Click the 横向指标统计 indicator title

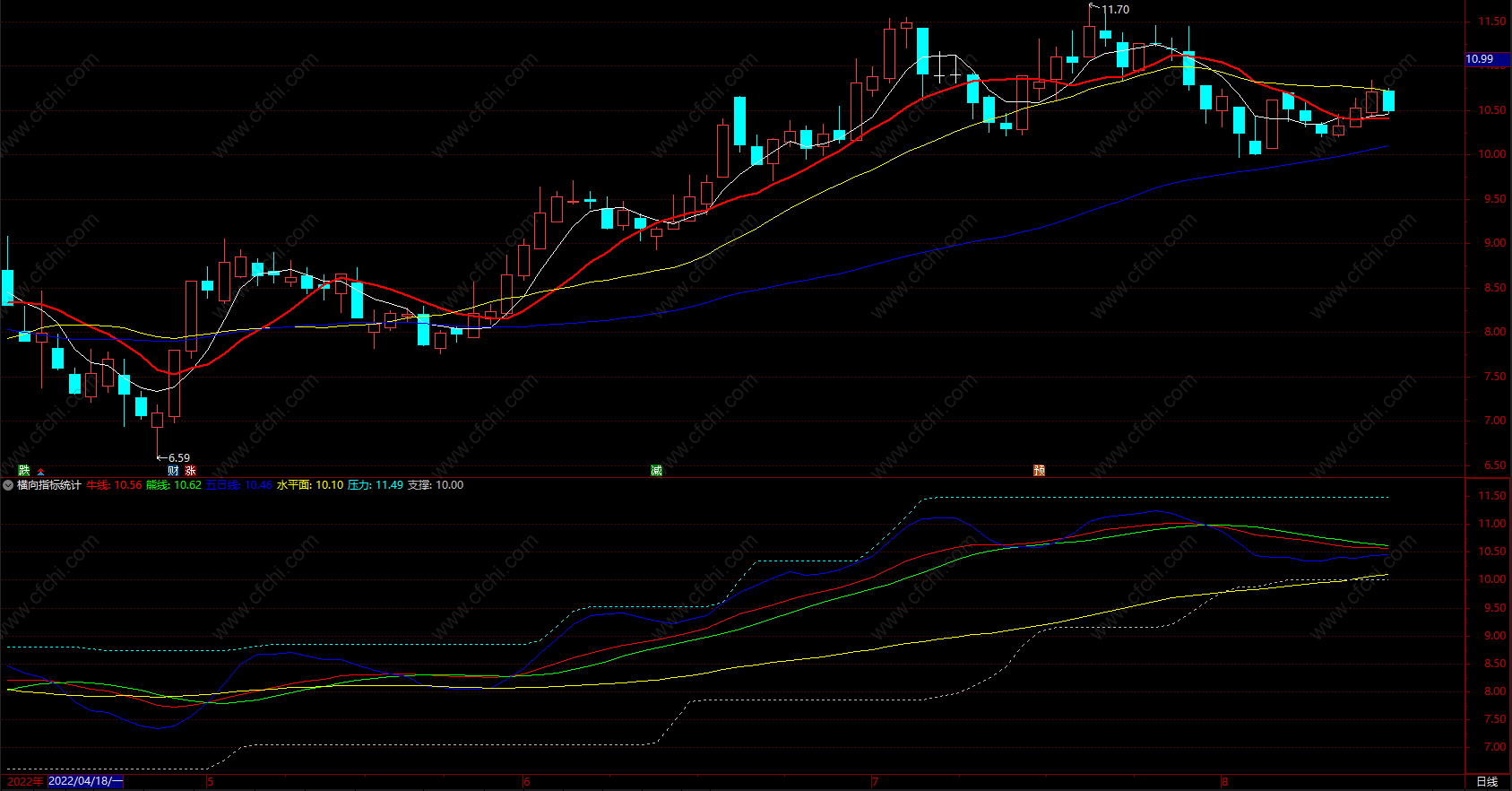(x=49, y=485)
